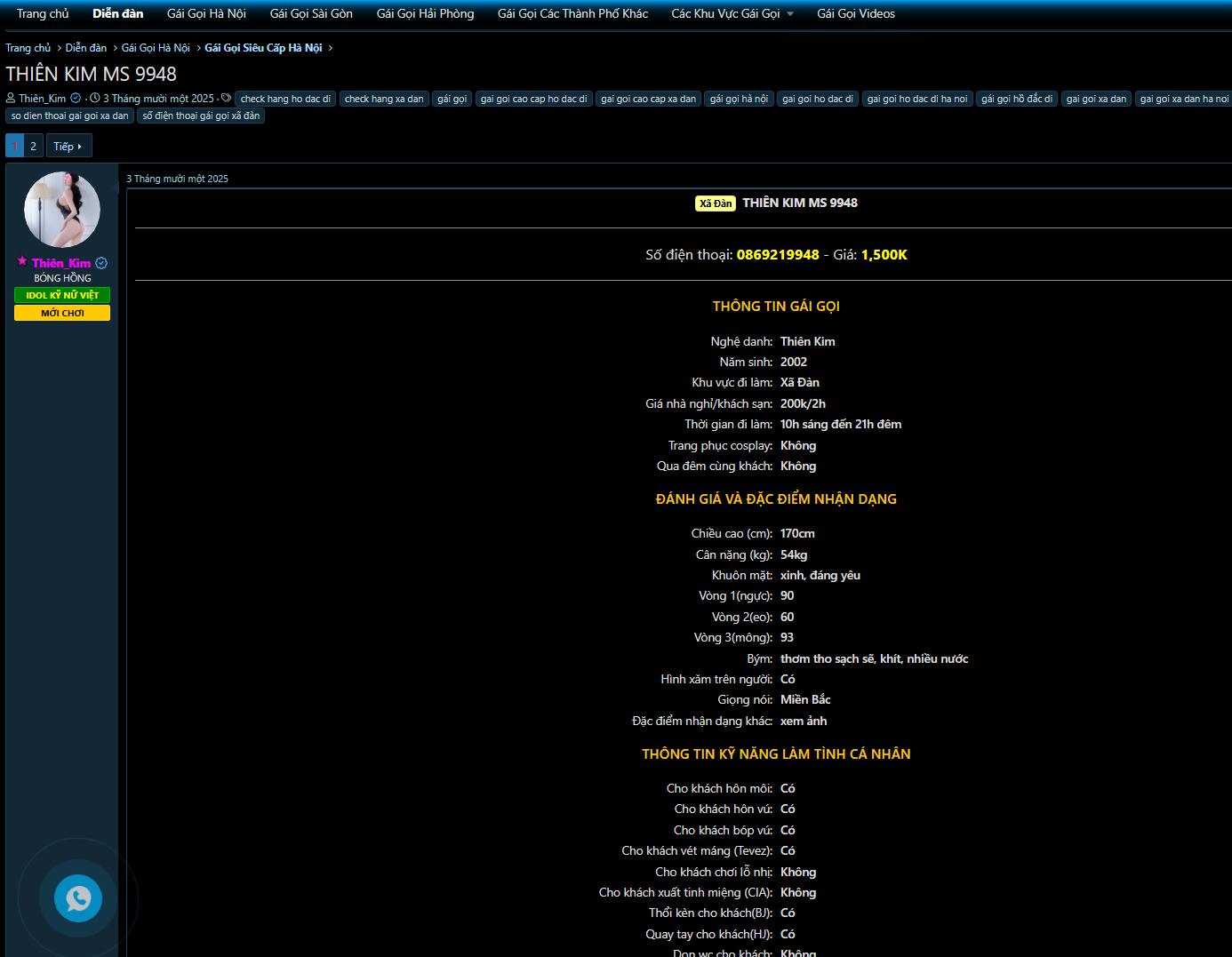Click the post date above the message
The image size is (1232, 957).
coord(177,179)
